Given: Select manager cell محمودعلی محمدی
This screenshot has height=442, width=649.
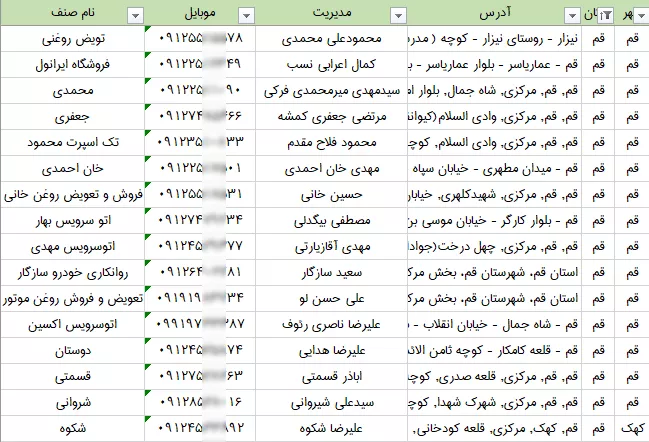Looking at the screenshot, I should coord(331,39).
